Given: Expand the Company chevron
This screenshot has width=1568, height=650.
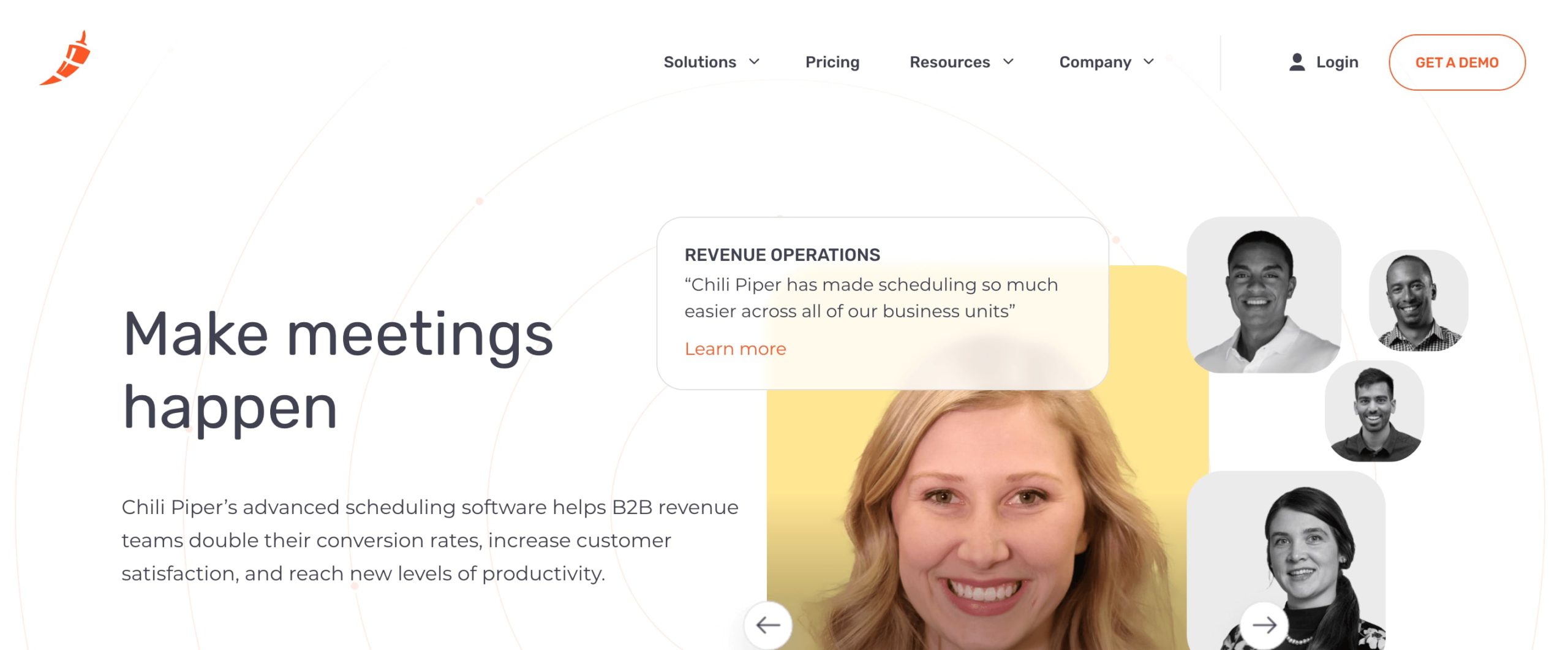Looking at the screenshot, I should pyautogui.click(x=1149, y=62).
